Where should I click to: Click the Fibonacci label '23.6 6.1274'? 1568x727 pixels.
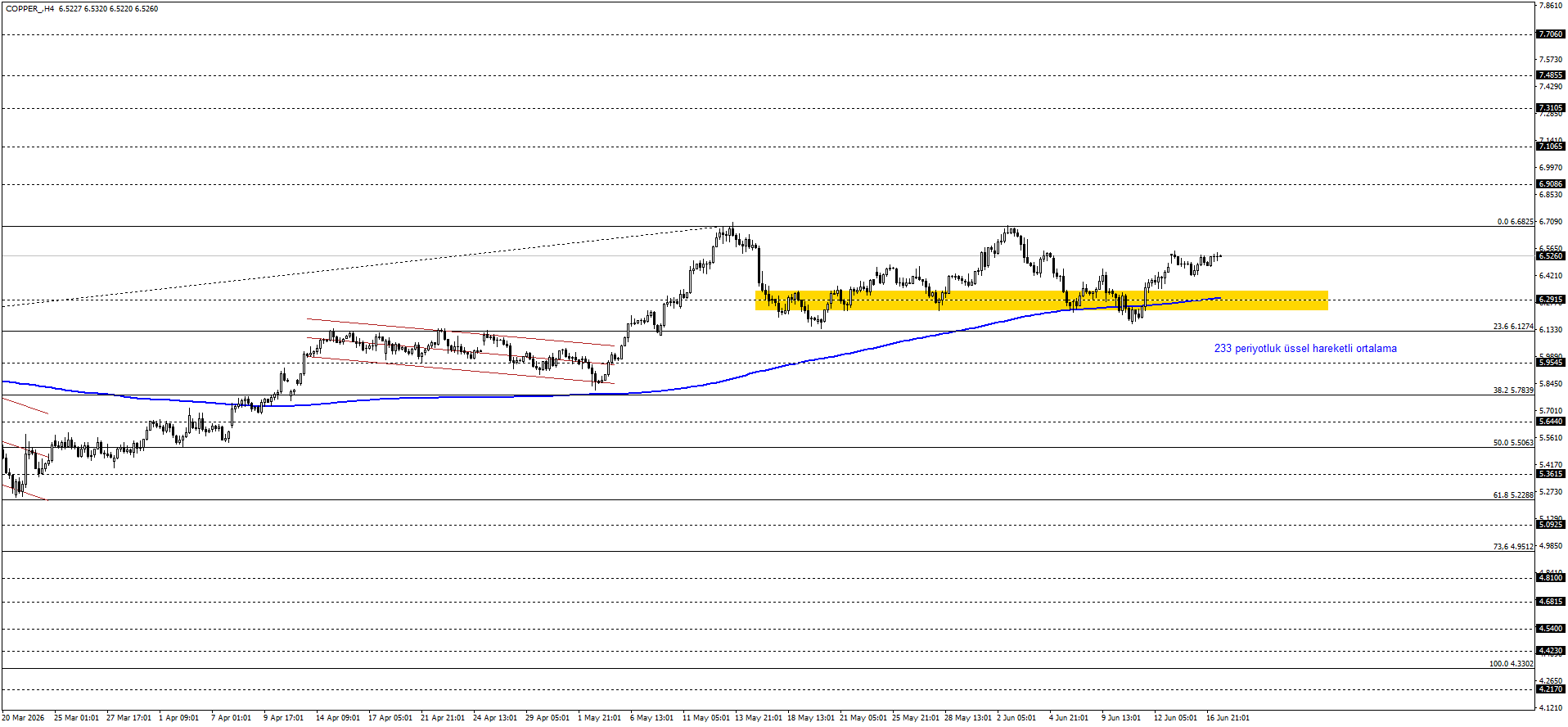pos(1513,327)
